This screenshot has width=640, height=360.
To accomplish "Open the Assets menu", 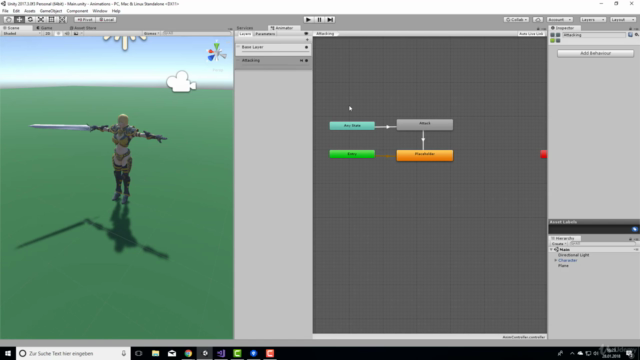I will 30,11.
